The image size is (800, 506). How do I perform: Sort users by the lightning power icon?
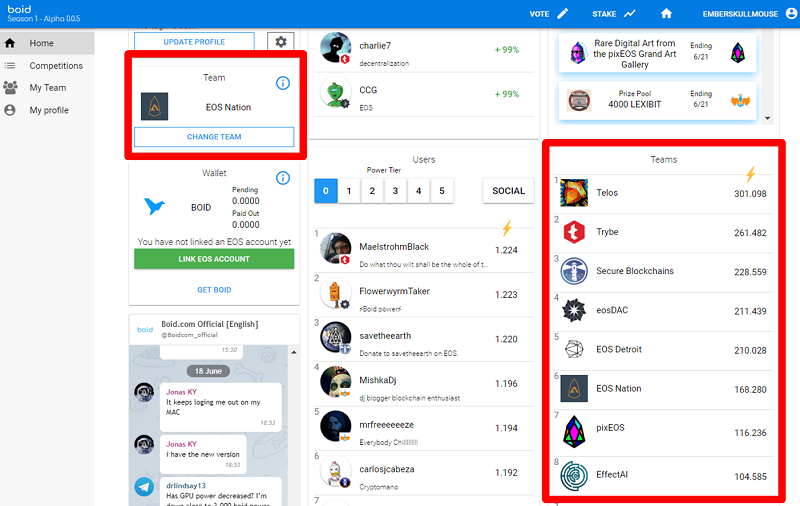pos(507,228)
